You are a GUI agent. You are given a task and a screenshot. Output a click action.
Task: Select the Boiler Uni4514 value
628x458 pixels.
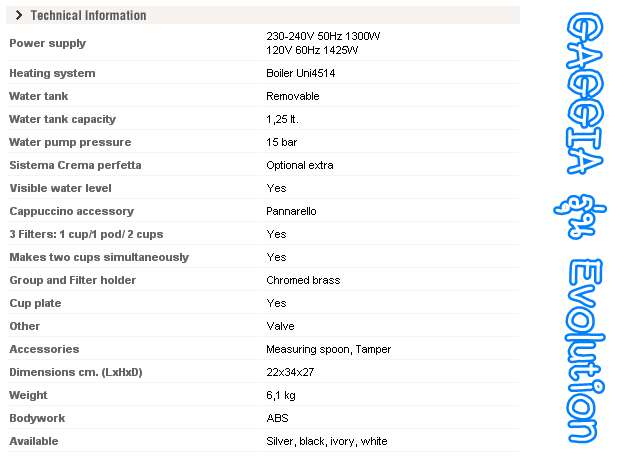[x=301, y=73]
